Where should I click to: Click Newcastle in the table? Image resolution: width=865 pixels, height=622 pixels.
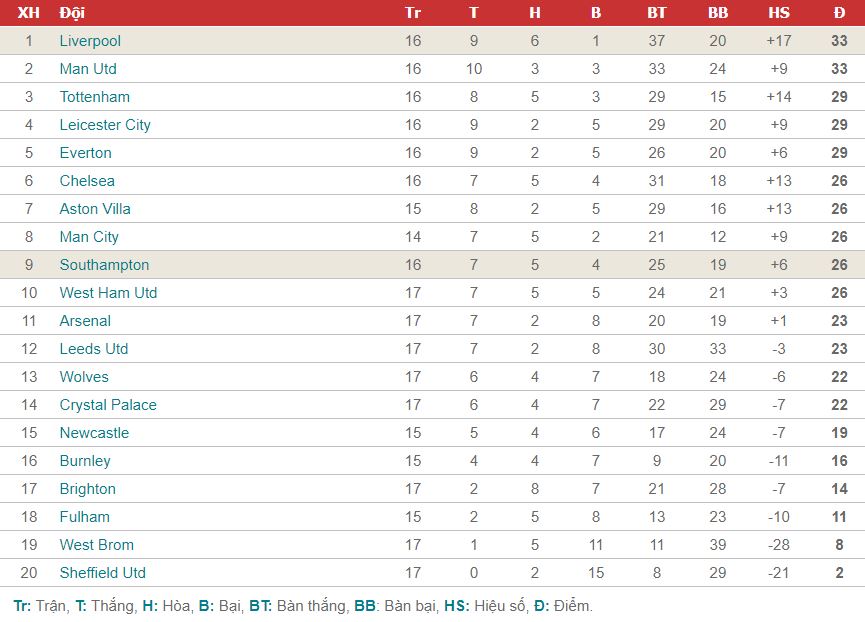pyautogui.click(x=94, y=433)
